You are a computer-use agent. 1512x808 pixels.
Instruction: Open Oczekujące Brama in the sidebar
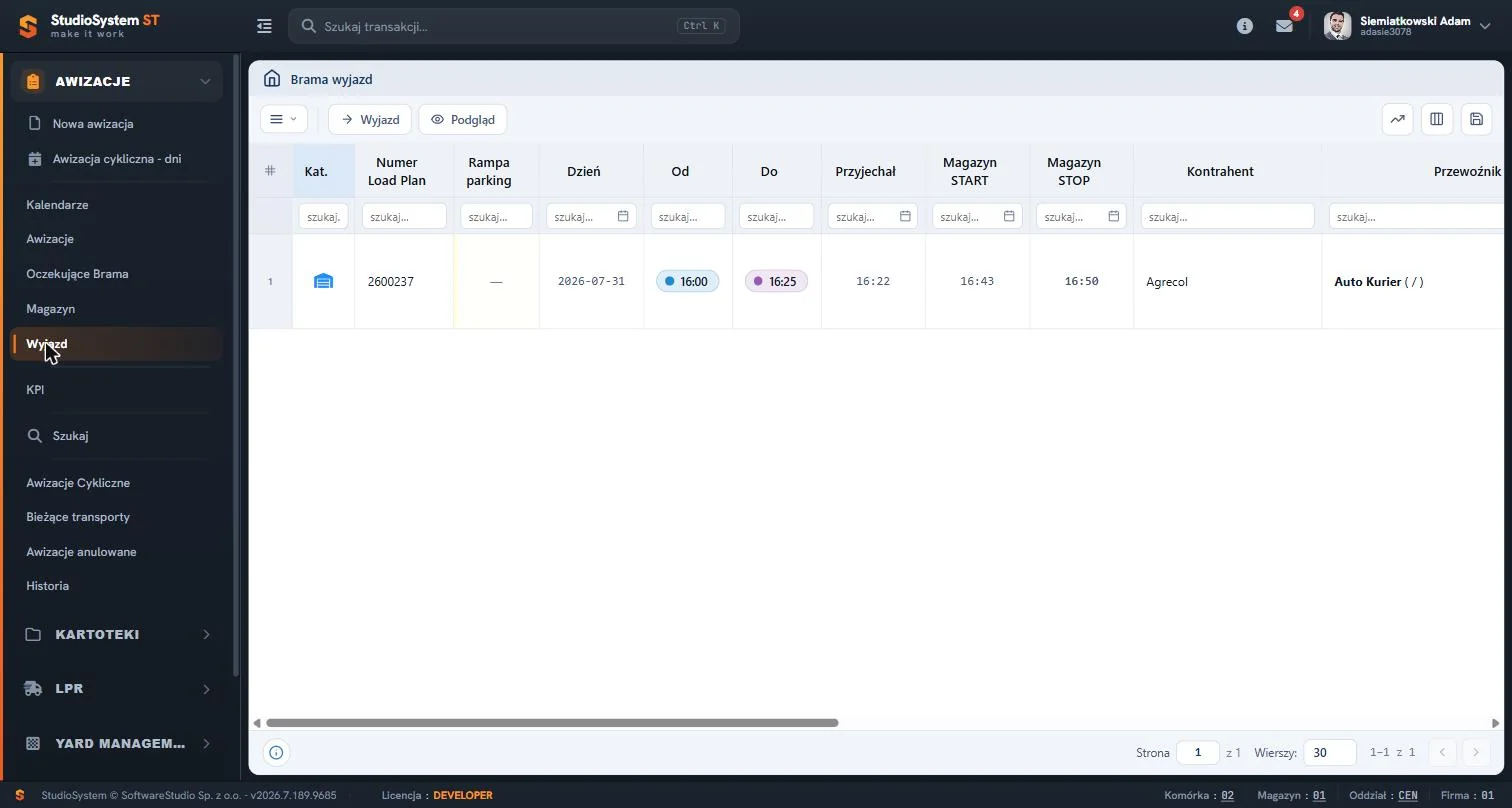tap(77, 274)
